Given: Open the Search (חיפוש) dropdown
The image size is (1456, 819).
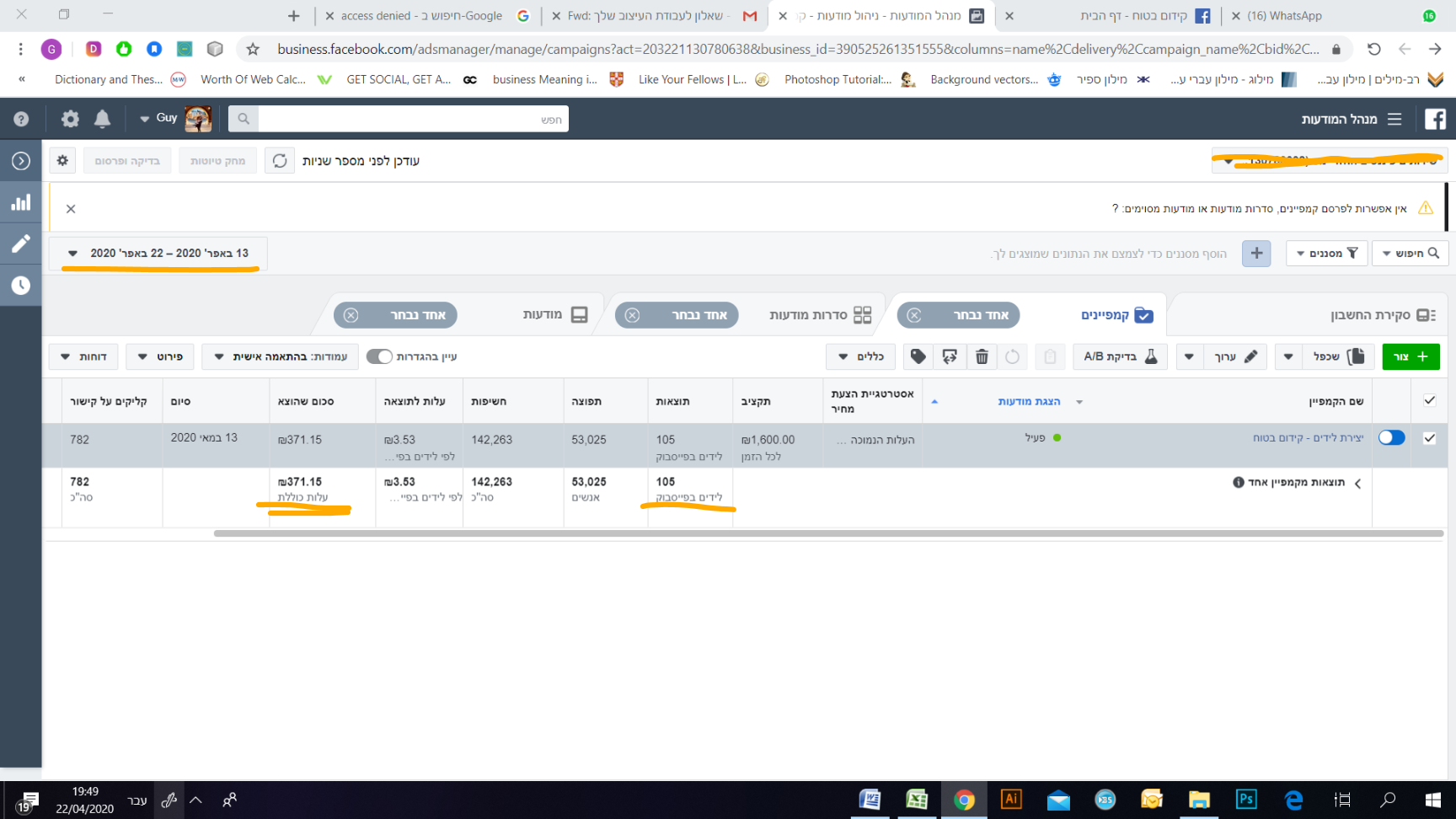Looking at the screenshot, I should [1410, 253].
